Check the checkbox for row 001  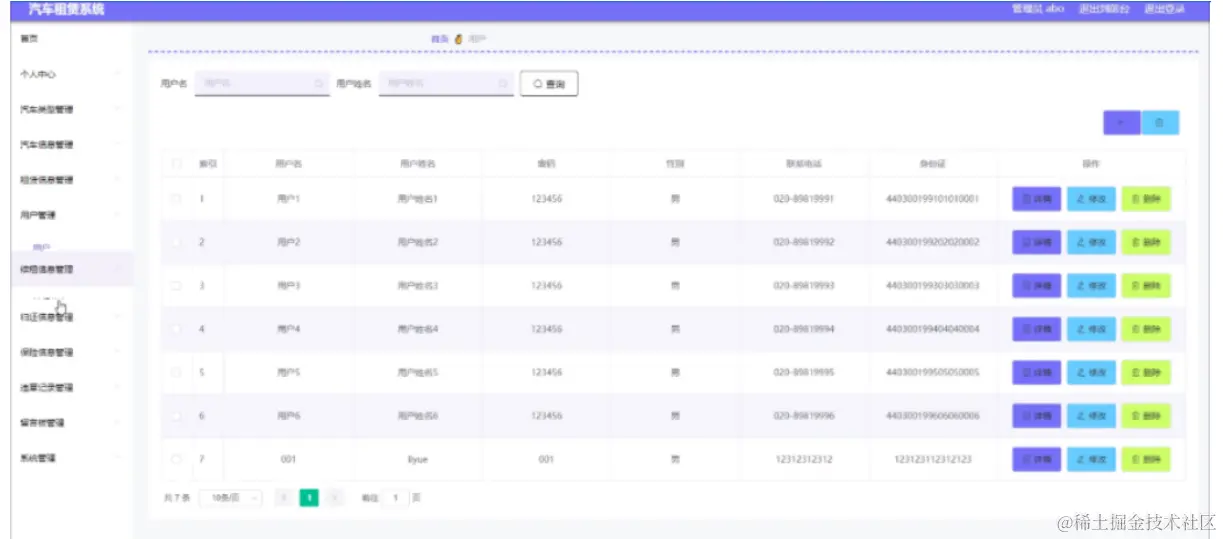(x=176, y=459)
